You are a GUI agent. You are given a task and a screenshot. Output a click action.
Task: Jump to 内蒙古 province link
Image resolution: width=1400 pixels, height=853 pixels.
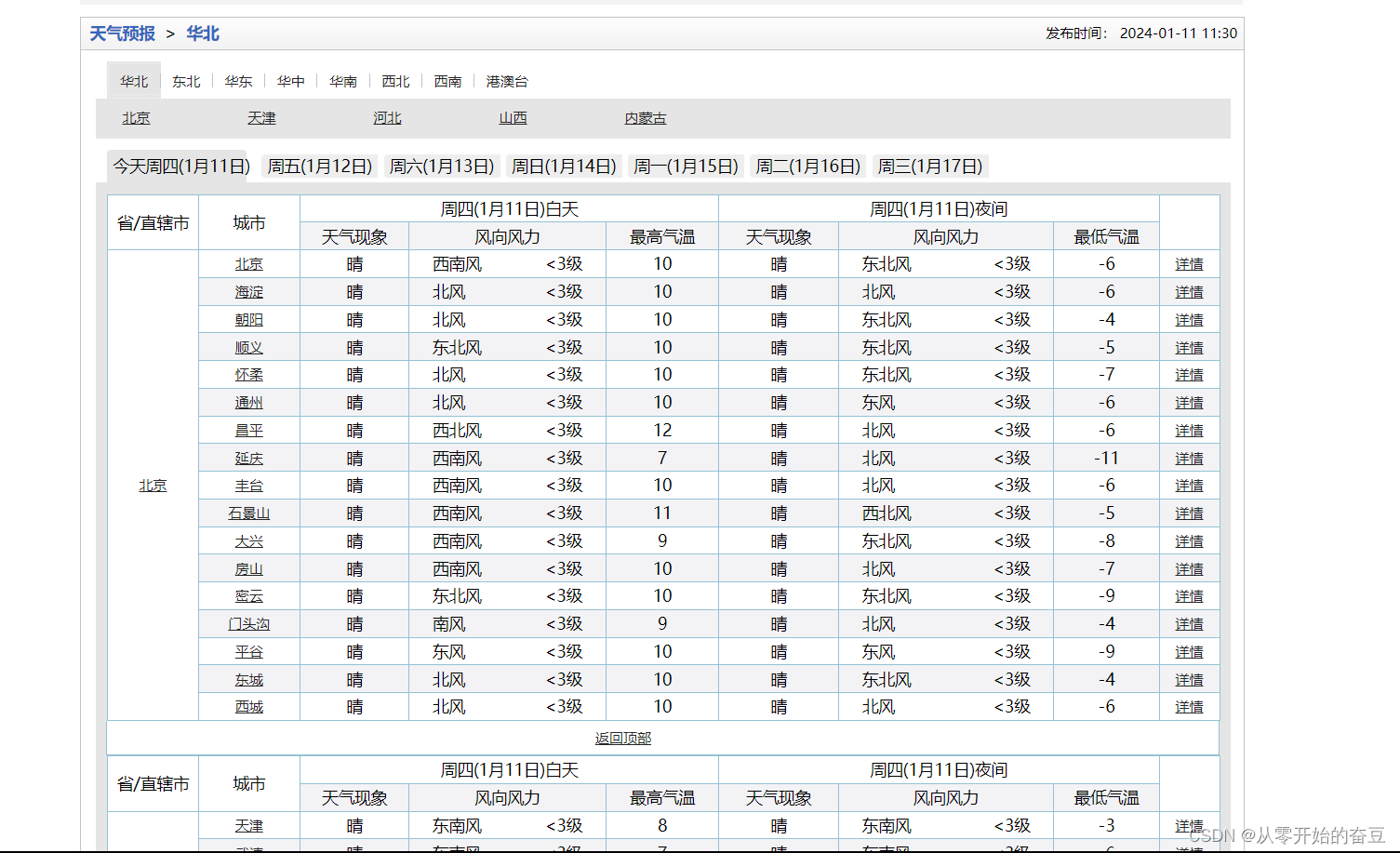tap(646, 118)
